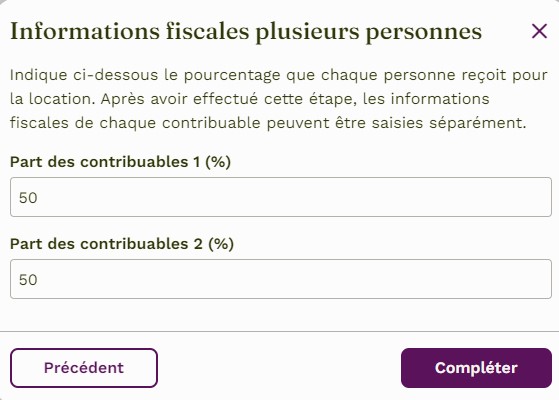The image size is (559, 400).
Task: Place cursor on value 50 in first field
Action: [x=28, y=198]
